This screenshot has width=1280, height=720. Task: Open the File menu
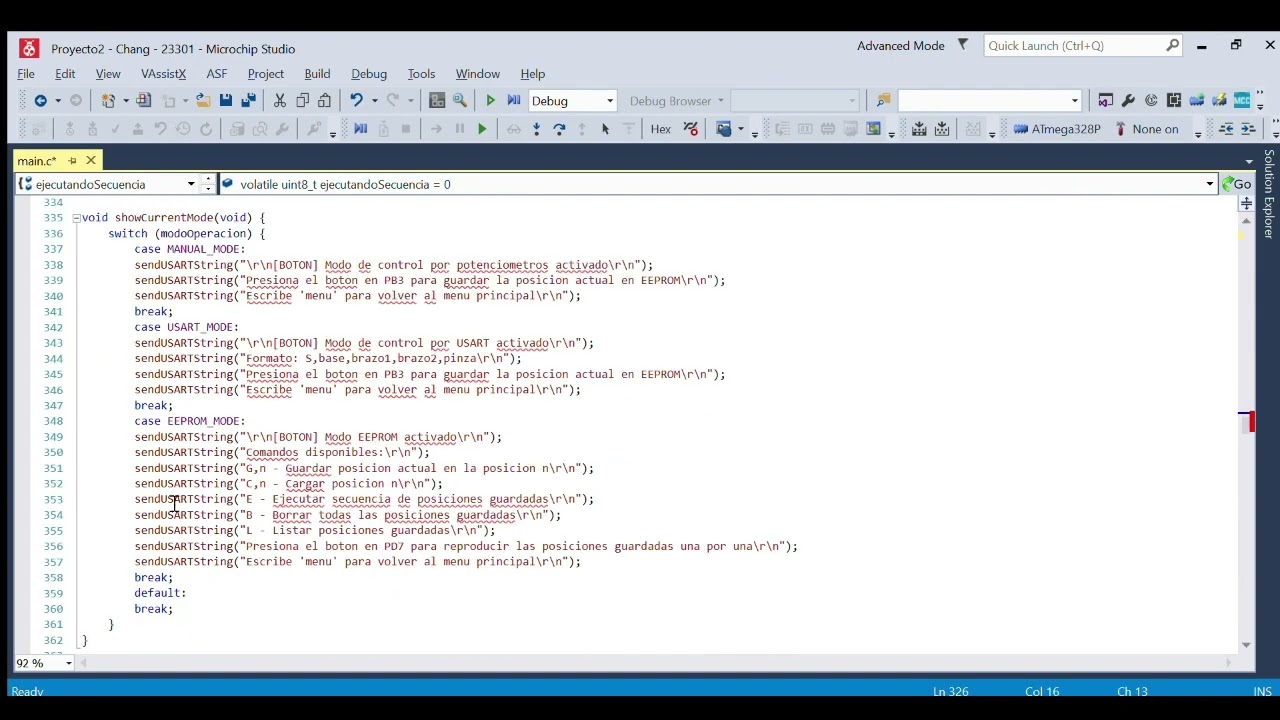[x=26, y=74]
